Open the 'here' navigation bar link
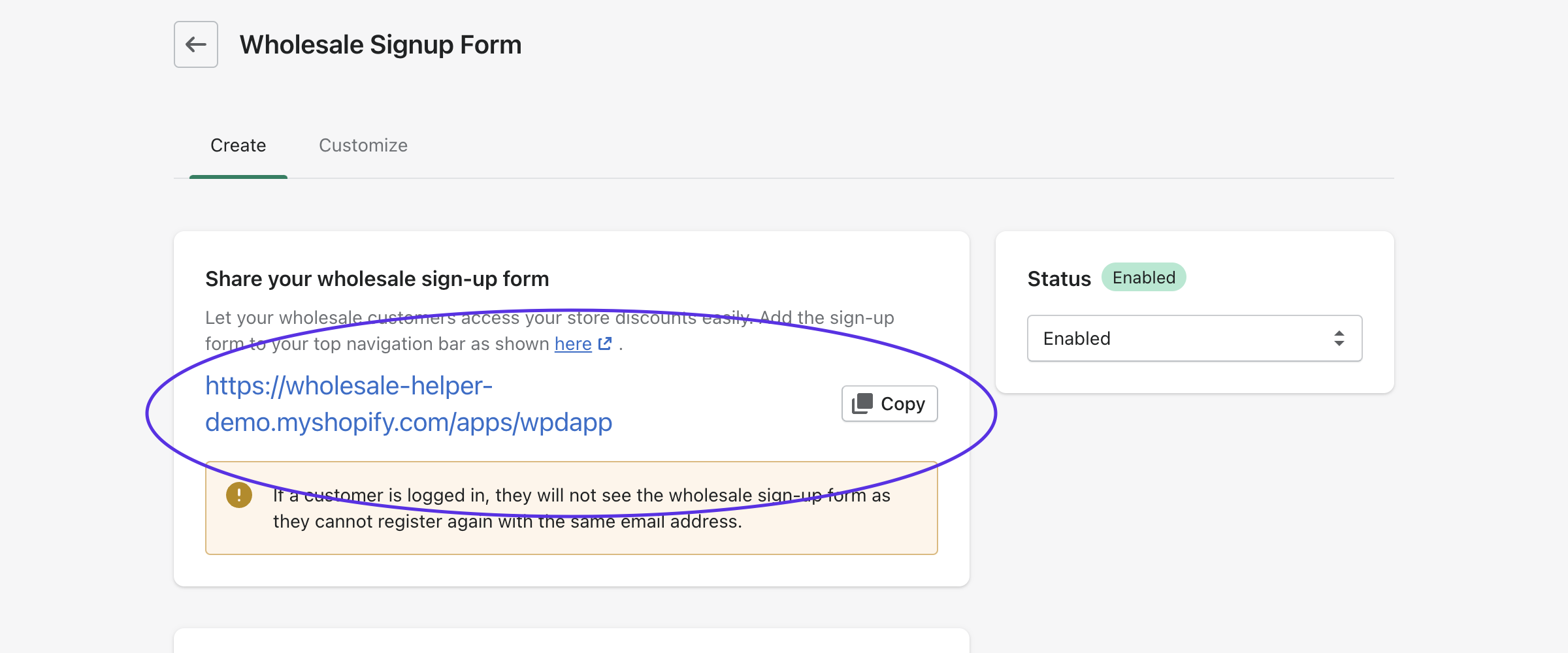Viewport: 1568px width, 653px height. [x=572, y=343]
